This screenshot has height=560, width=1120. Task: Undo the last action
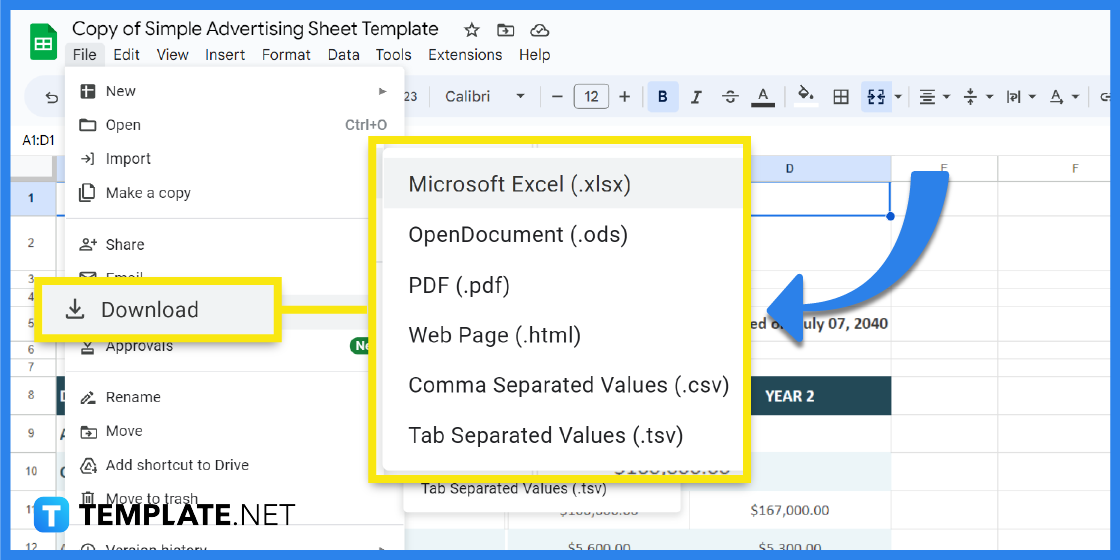[x=51, y=96]
